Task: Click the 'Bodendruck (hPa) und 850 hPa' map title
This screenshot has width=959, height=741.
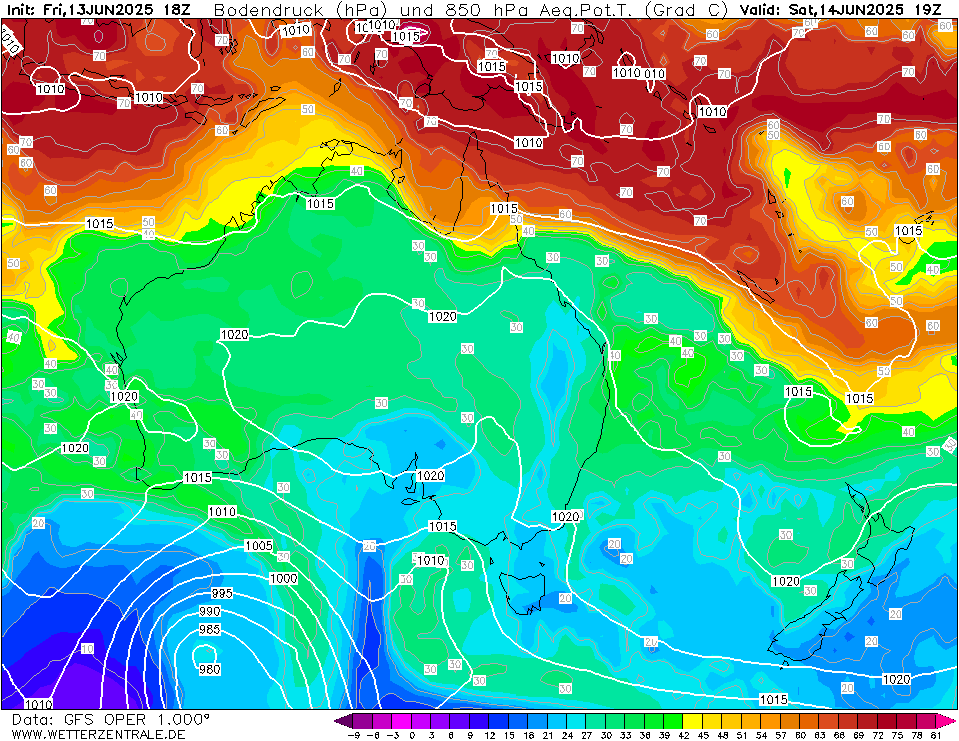Action: (x=372, y=10)
